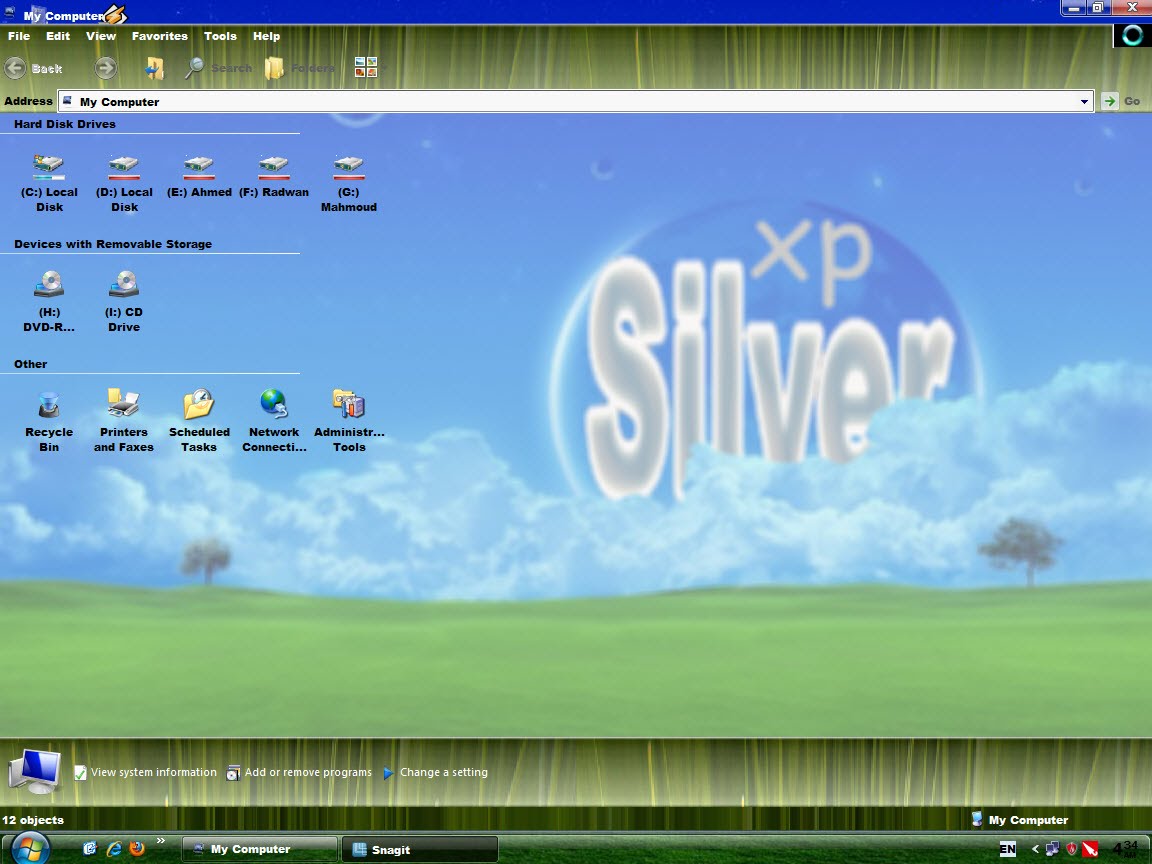Screen dimensions: 1152x864
Task: Expand the quick launch overflow chevron
Action: coord(159,841)
